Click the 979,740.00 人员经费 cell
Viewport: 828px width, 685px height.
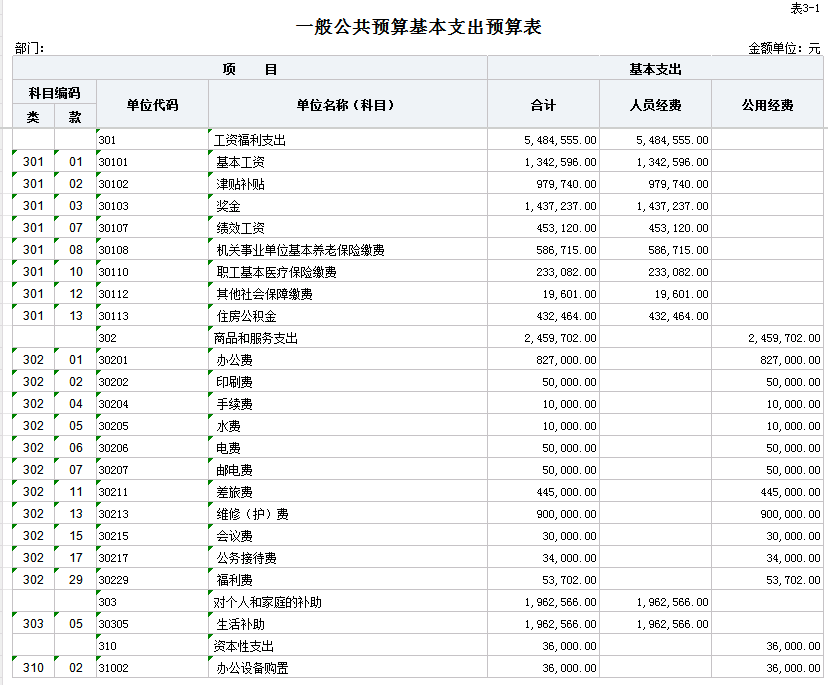coord(655,184)
